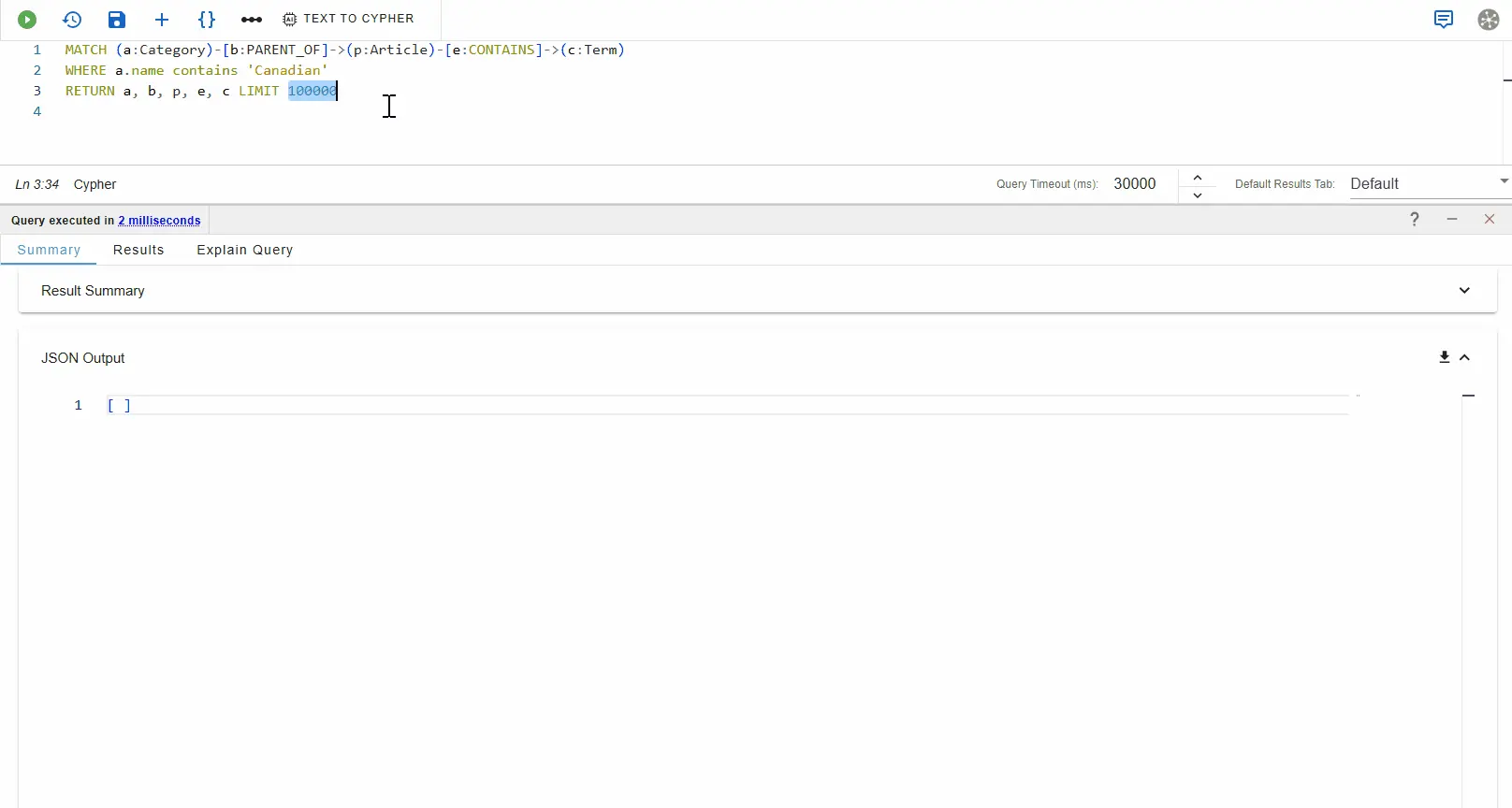Open the results panel help question mark

coord(1415,219)
